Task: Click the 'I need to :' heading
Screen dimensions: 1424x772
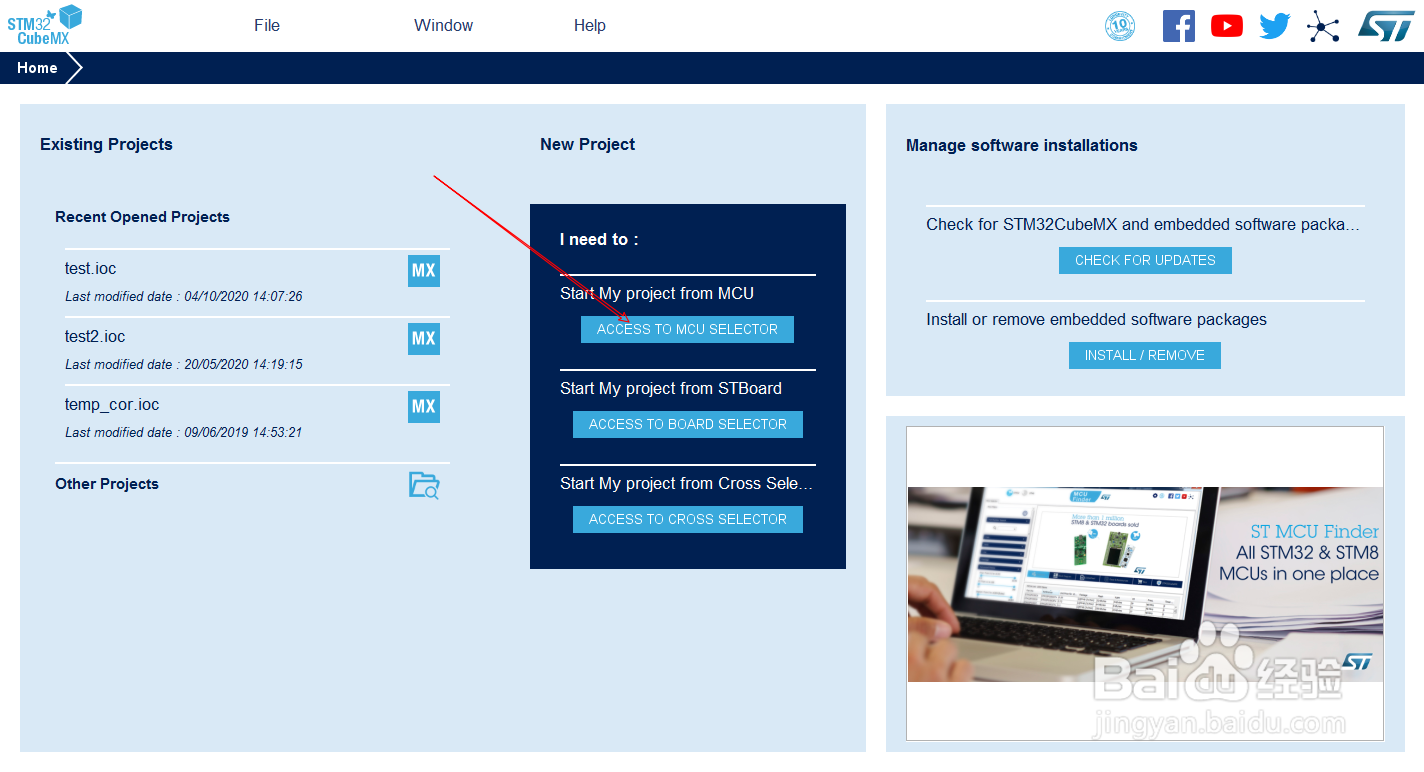Action: coord(599,240)
